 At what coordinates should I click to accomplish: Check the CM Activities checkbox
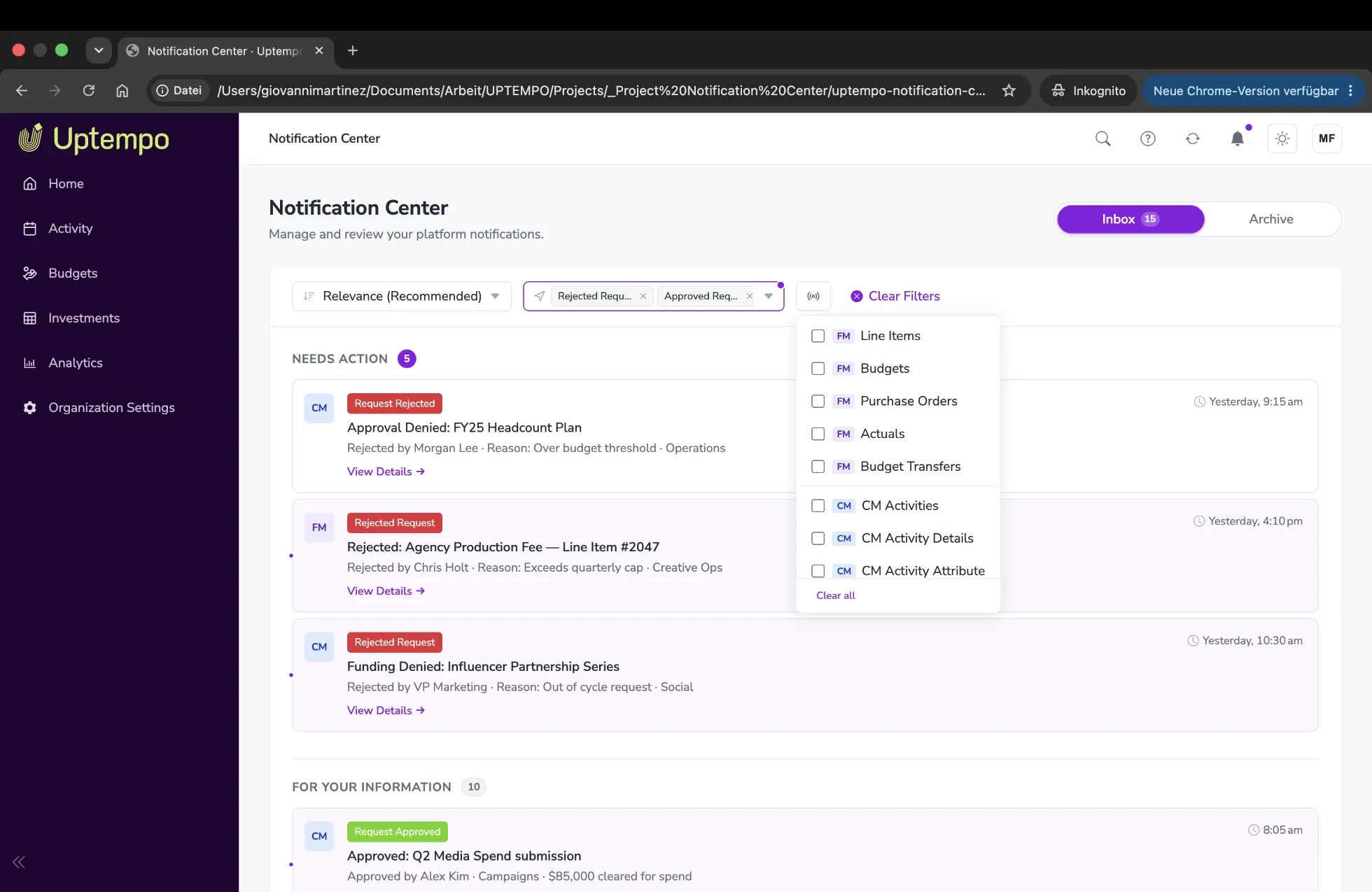pyautogui.click(x=818, y=506)
